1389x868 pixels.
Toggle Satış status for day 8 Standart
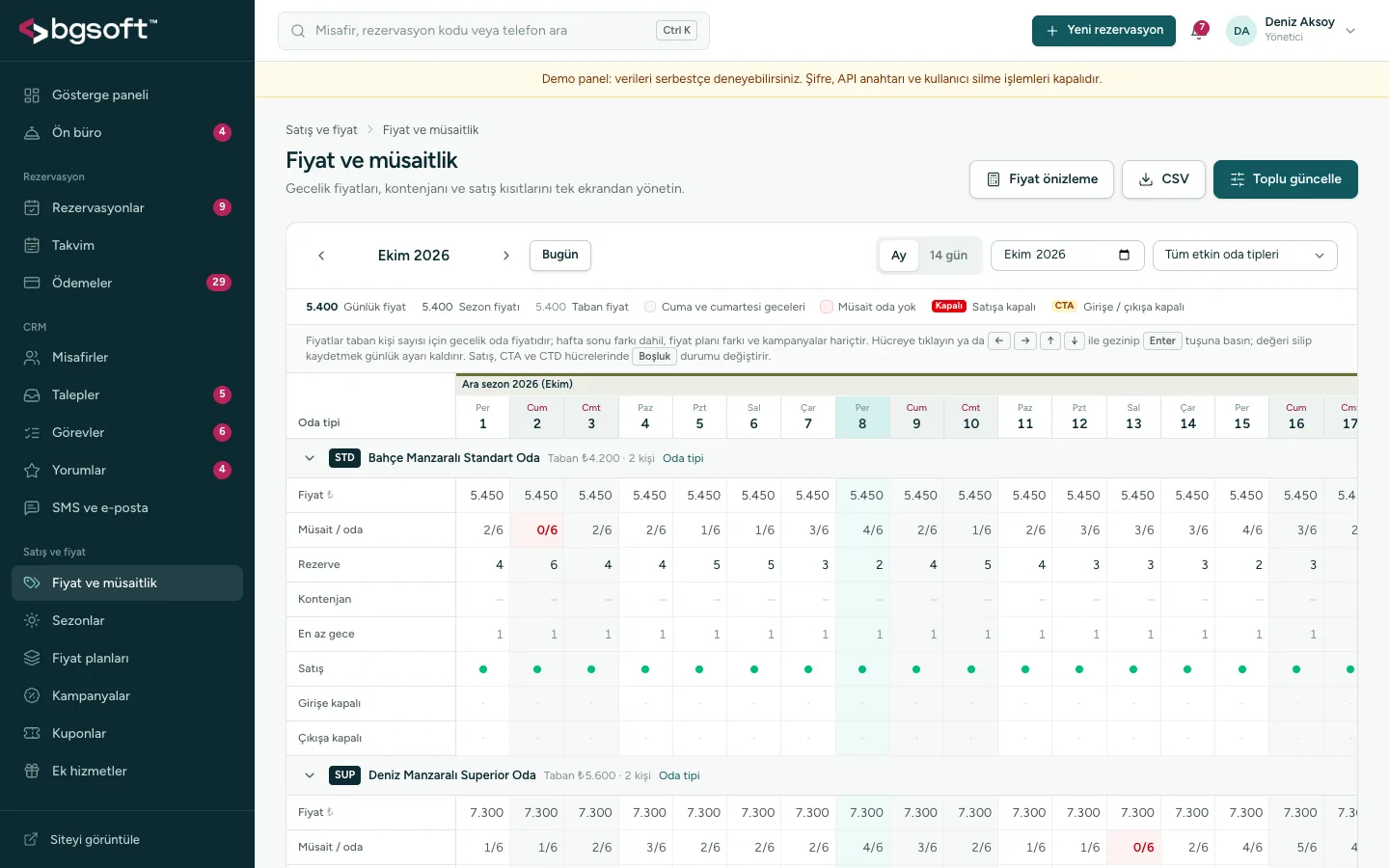862,669
